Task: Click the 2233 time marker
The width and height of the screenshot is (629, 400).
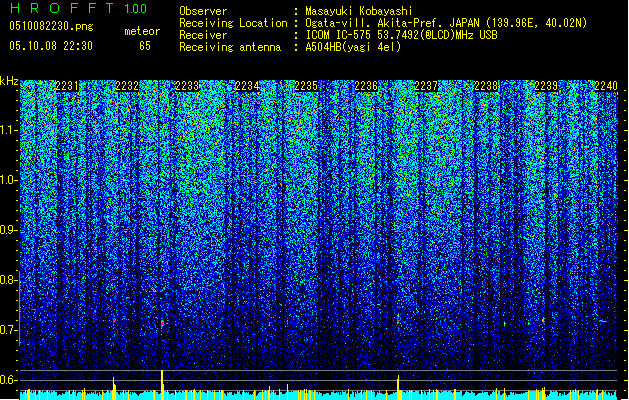Action: (187, 86)
